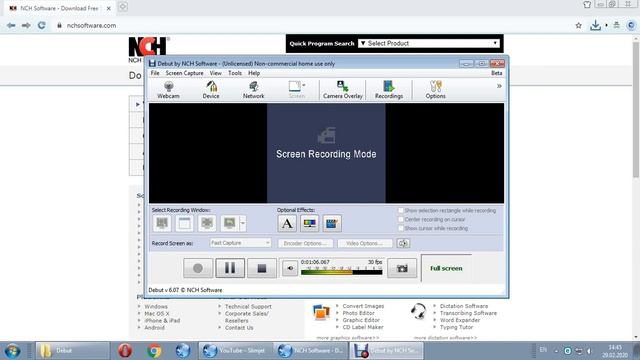Click the Technical Support link
The width and height of the screenshot is (640, 360).
(x=248, y=307)
